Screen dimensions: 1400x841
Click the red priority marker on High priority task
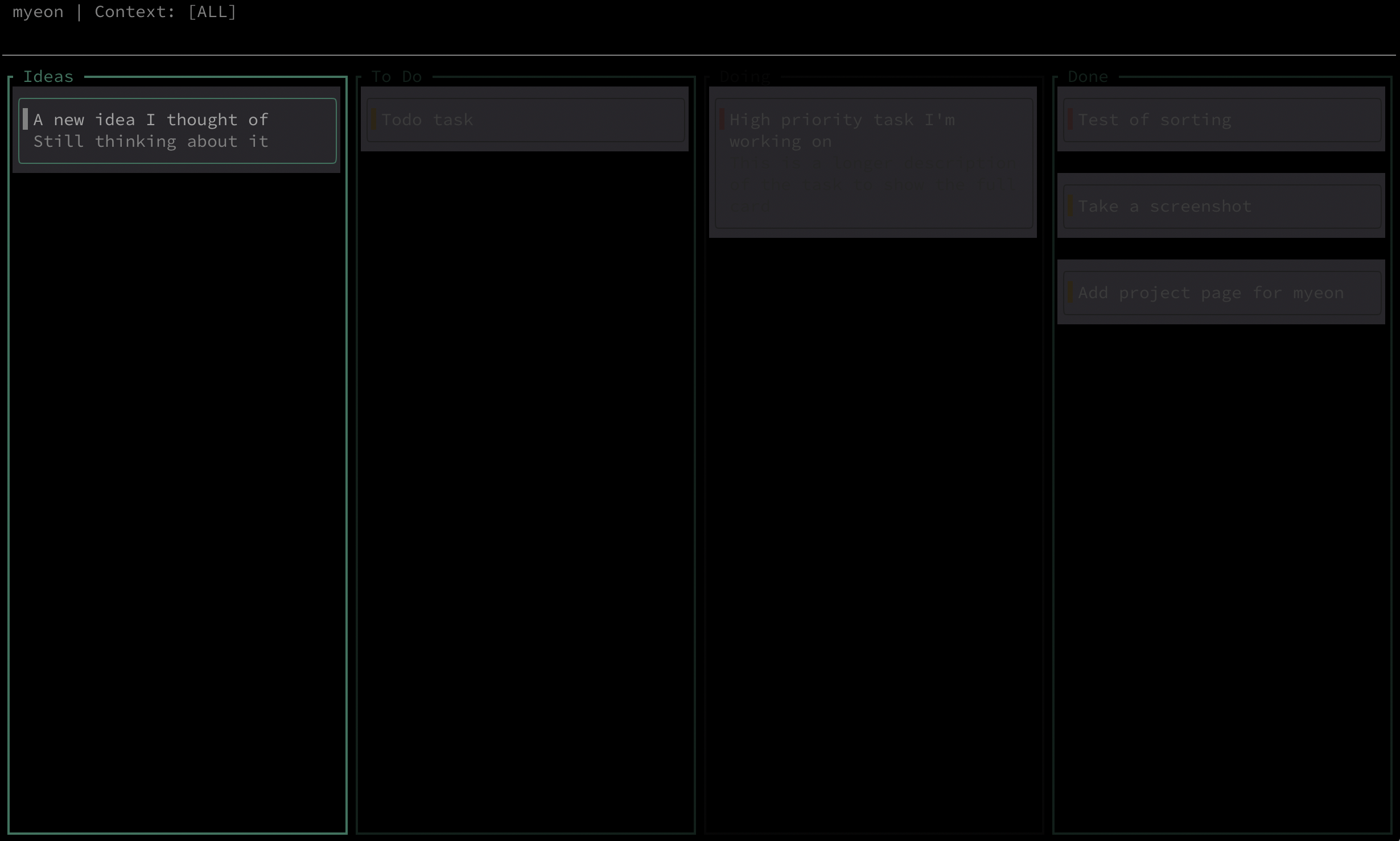[x=722, y=119]
